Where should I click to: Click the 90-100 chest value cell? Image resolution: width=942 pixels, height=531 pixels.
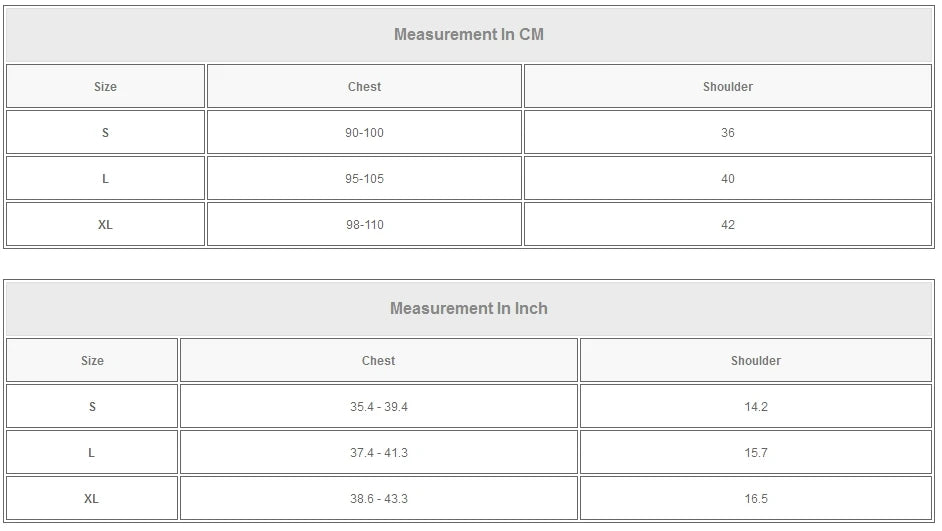tap(364, 133)
